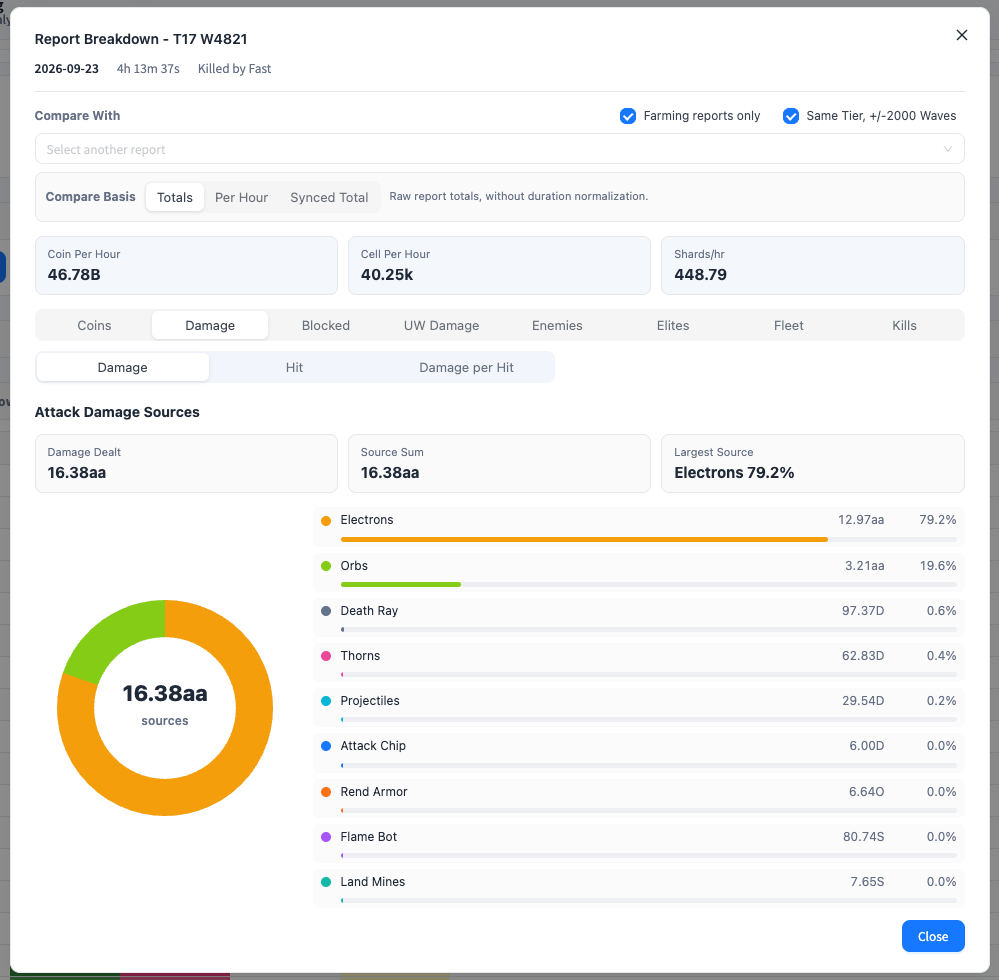Screen dimensions: 999x980
Task: Open the Select another report dropdown
Action: pyautogui.click(x=500, y=149)
